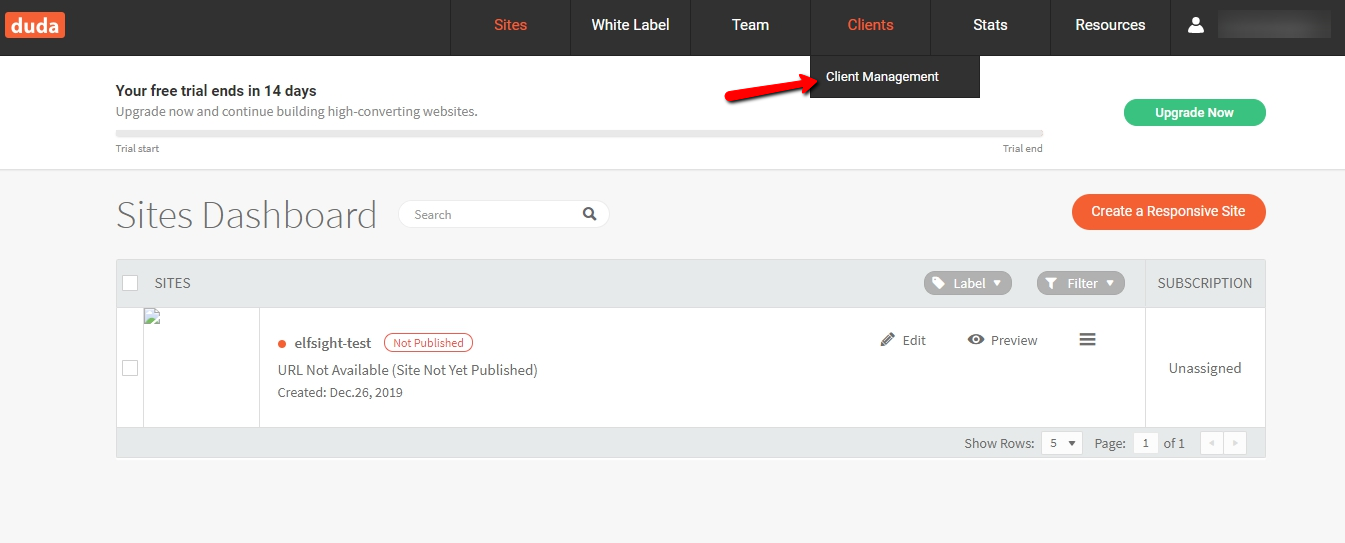The image size is (1345, 543).
Task: Click the duda logo
Action: click(x=35, y=25)
